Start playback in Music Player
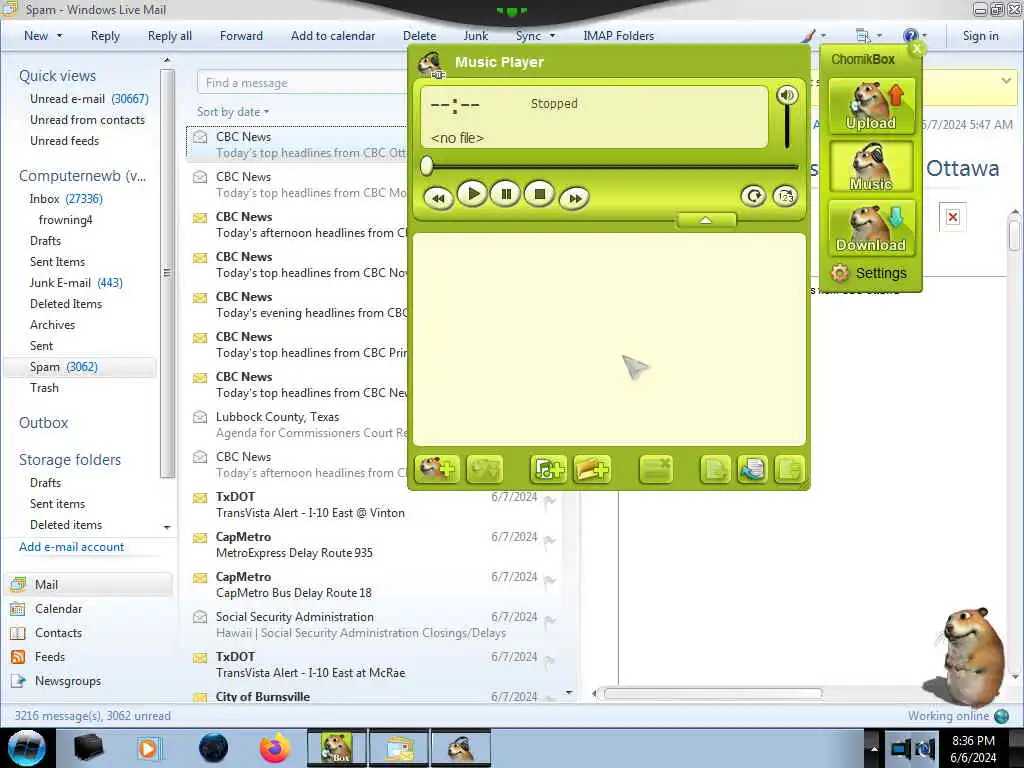Screen dimensions: 1024x768 472,194
